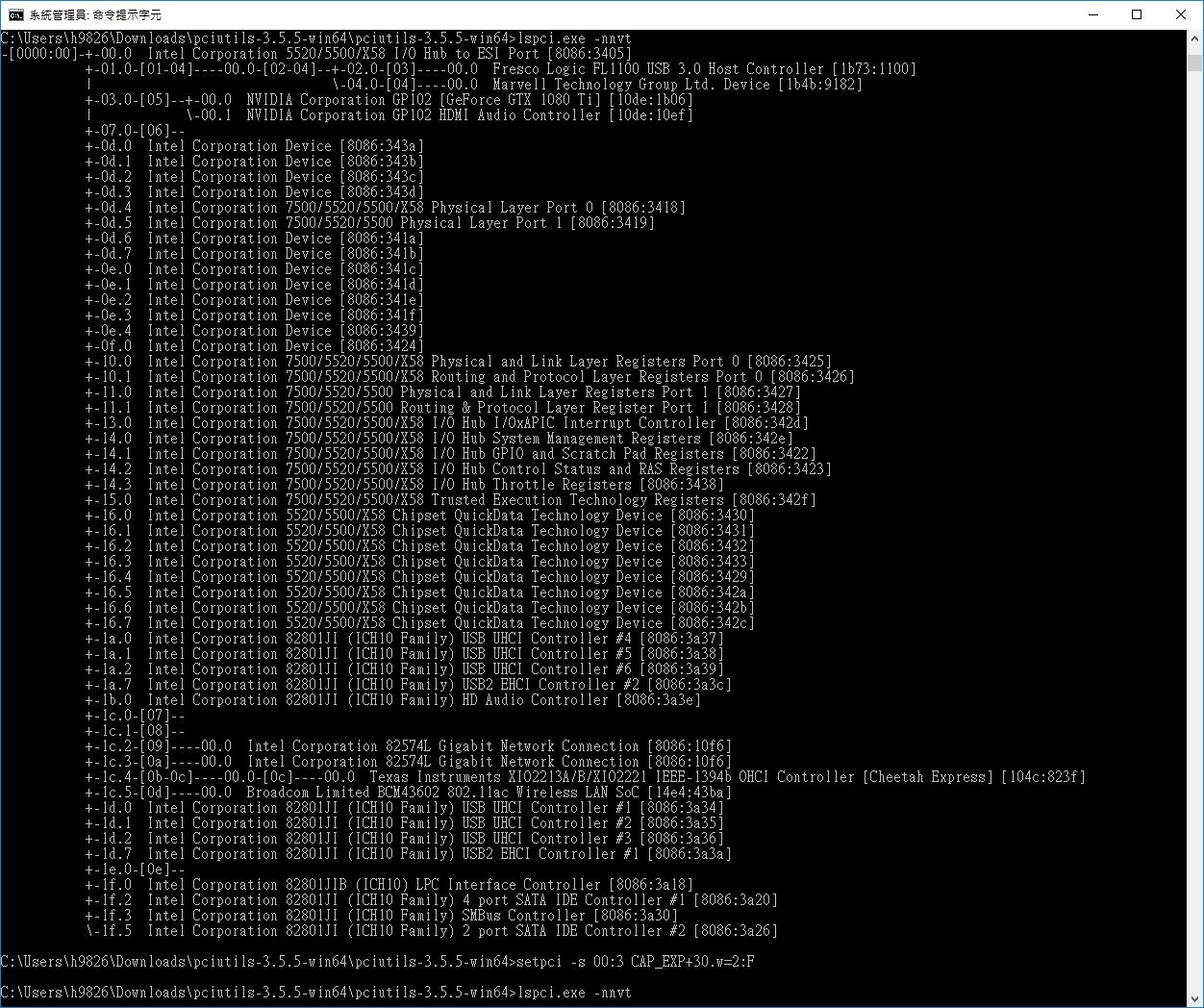Click the '+-1e.0-[0e]--' bridge entry

click(x=135, y=869)
